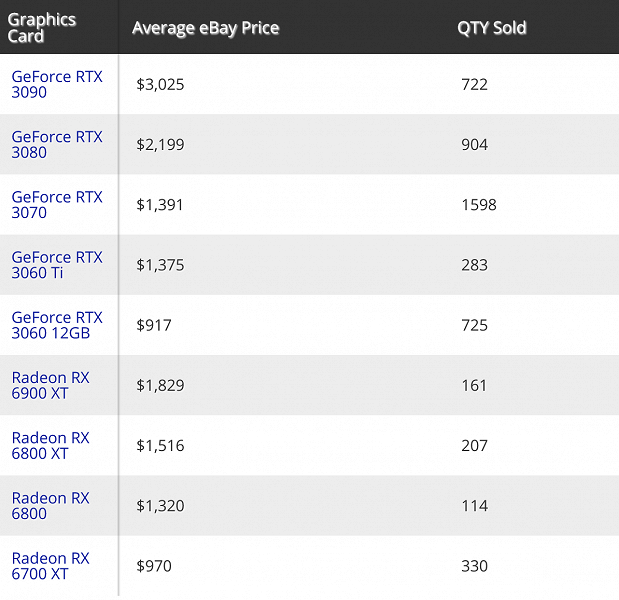Viewport: 619px width, 600px height.
Task: Open the GeForce RTX 3090 link
Action: (x=57, y=84)
